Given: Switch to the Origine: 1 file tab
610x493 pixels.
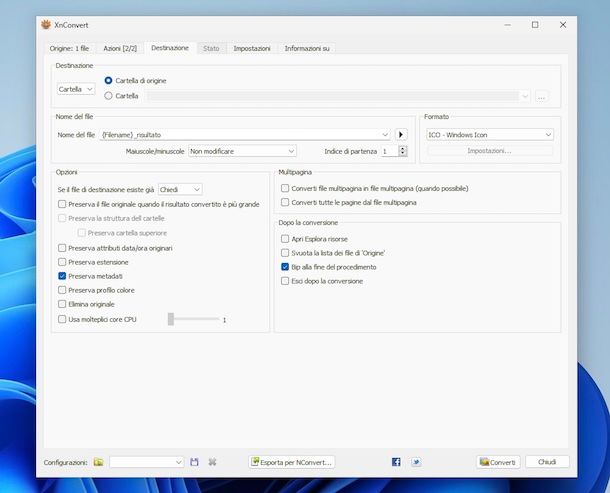Looking at the screenshot, I should coord(69,48).
